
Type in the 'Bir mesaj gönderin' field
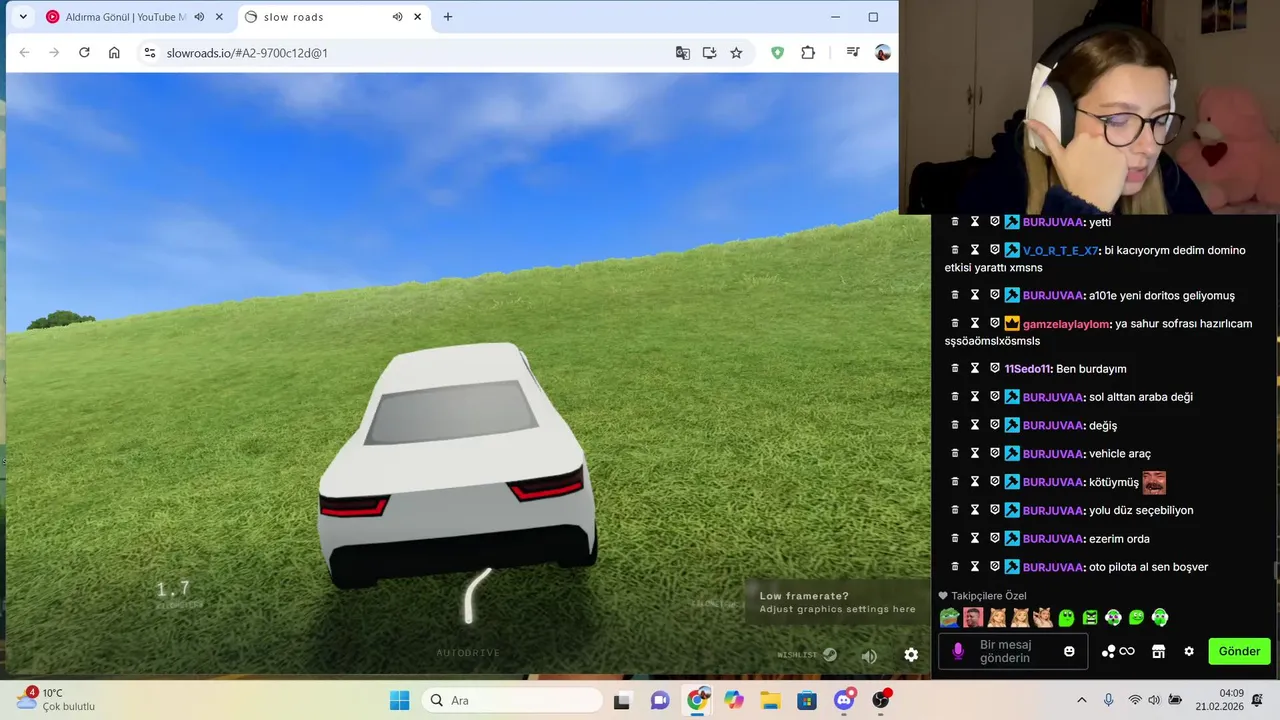(1011, 651)
